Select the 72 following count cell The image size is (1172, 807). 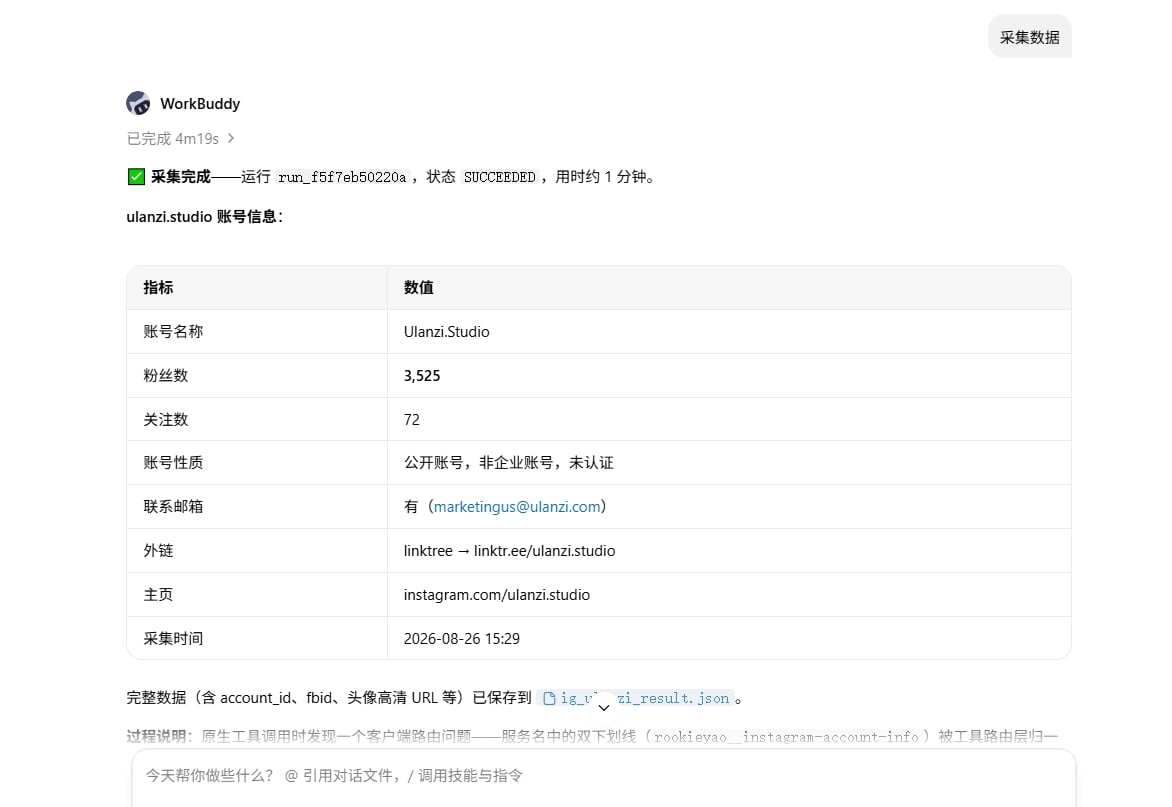[x=729, y=420]
